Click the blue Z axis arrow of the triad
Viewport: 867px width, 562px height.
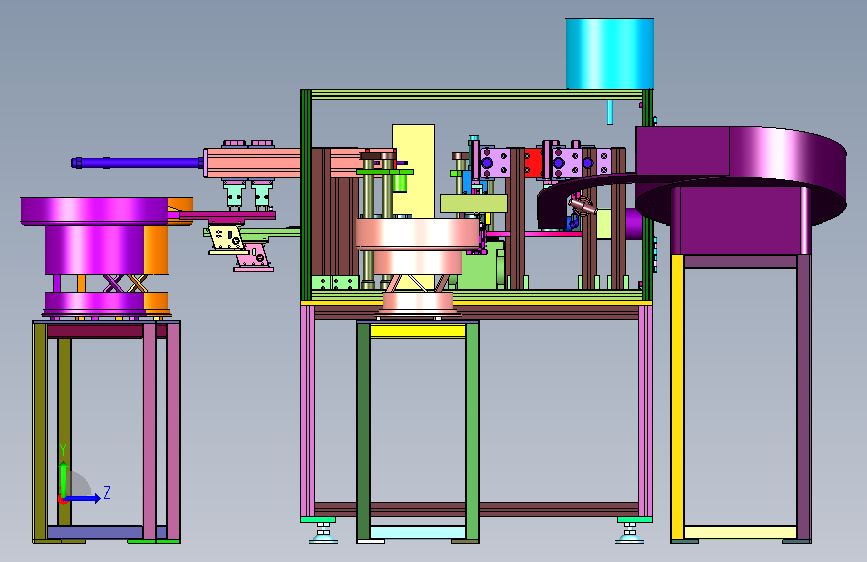pyautogui.click(x=82, y=498)
